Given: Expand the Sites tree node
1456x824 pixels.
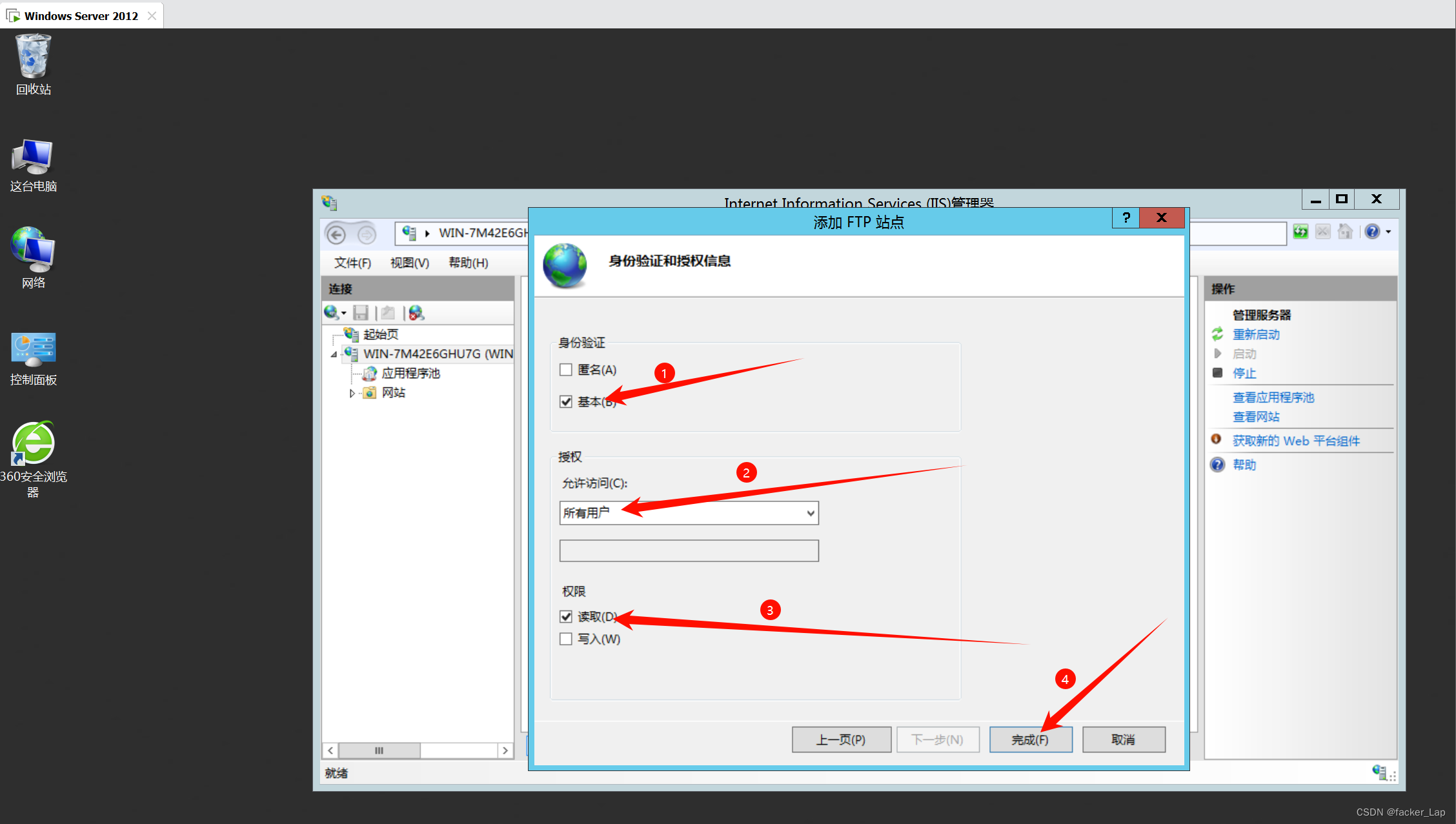Looking at the screenshot, I should coord(352,393).
